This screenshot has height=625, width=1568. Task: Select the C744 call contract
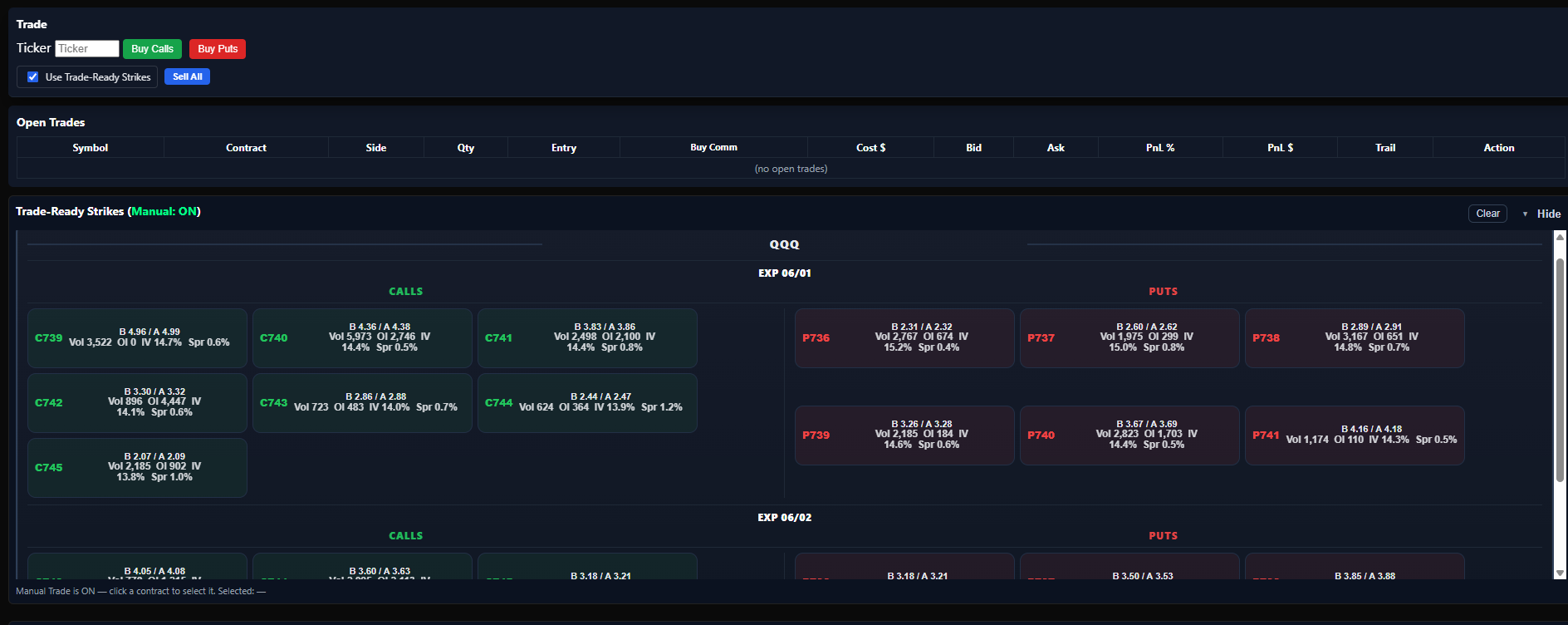587,403
